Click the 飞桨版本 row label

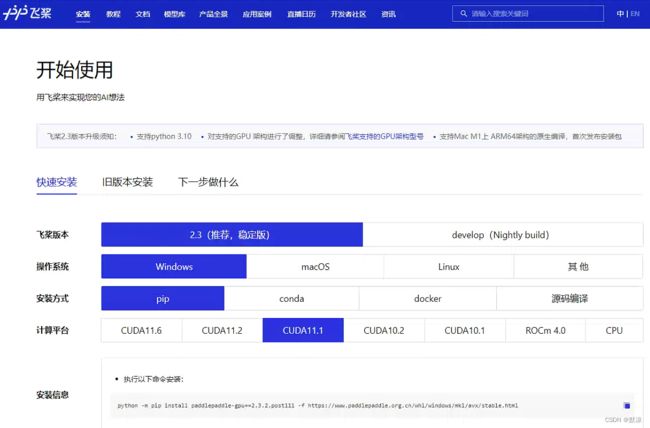(x=52, y=235)
